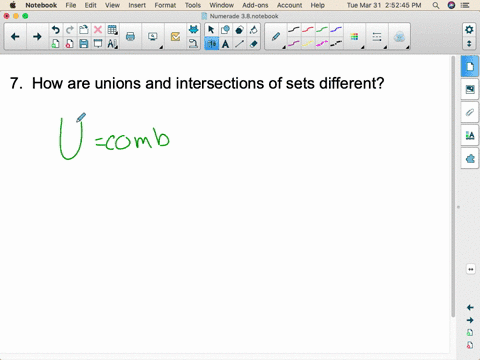The height and width of the screenshot is (360, 480).
Task: Open the Measurement Tools compass icon
Action: coord(112,44)
